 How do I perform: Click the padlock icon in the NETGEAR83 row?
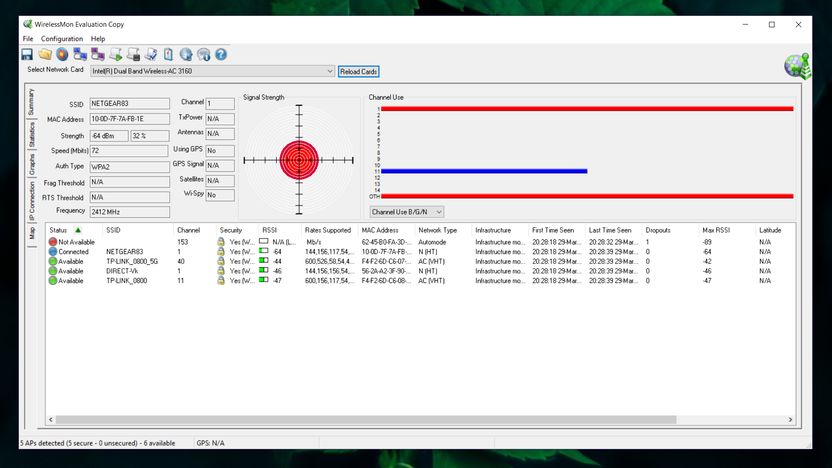pos(221,252)
